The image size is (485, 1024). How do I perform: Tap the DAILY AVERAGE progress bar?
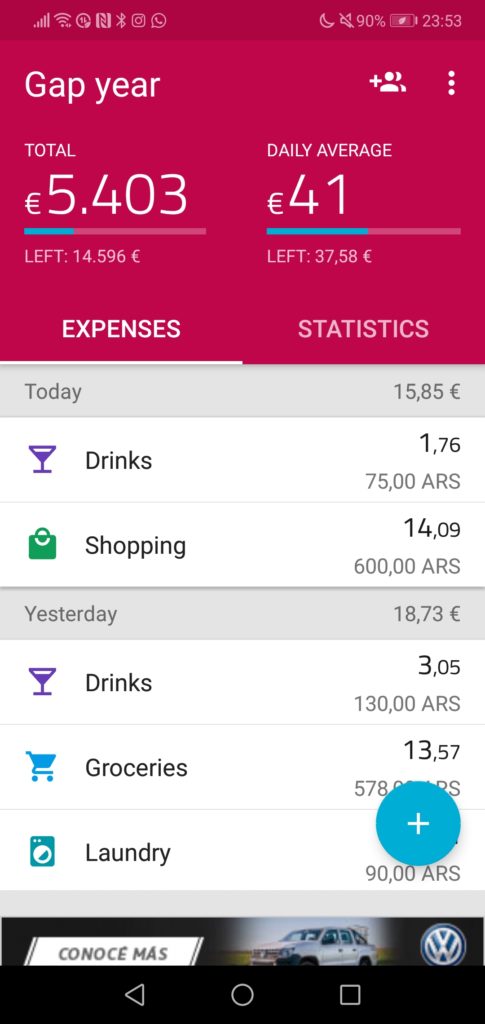point(364,231)
